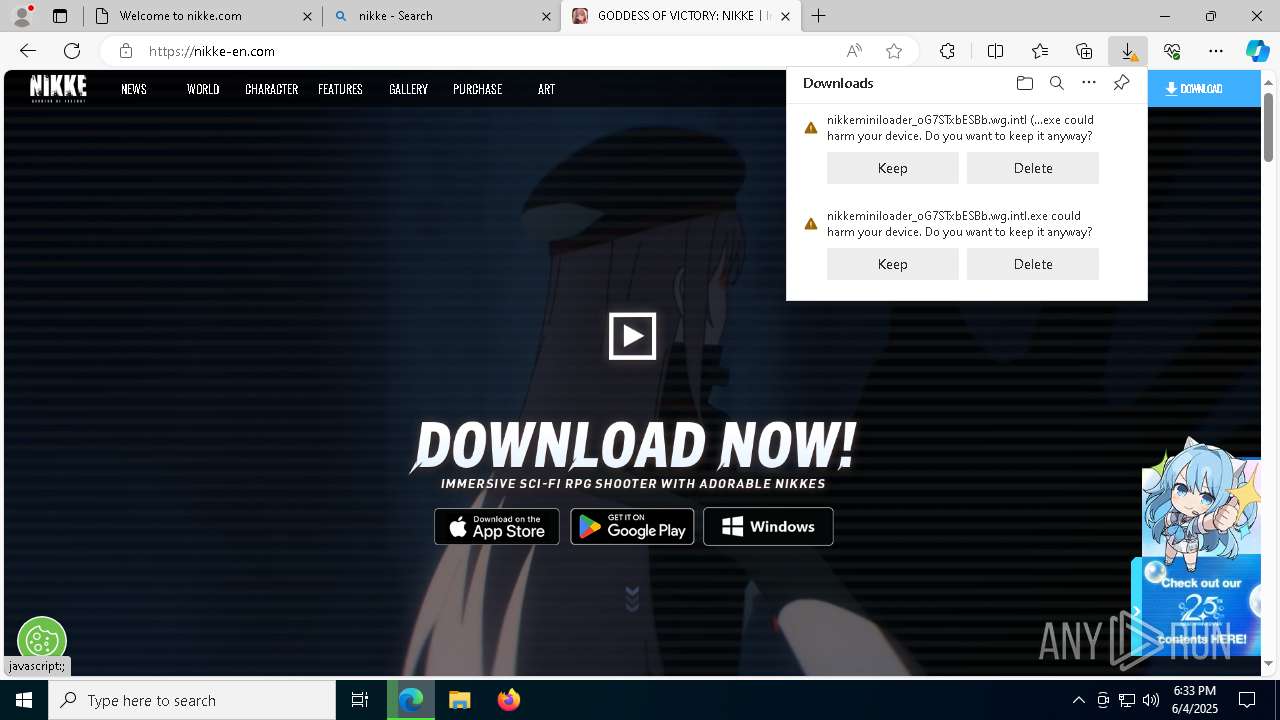Pin the Downloads panel
Screen dimensions: 1280x720
[1121, 83]
